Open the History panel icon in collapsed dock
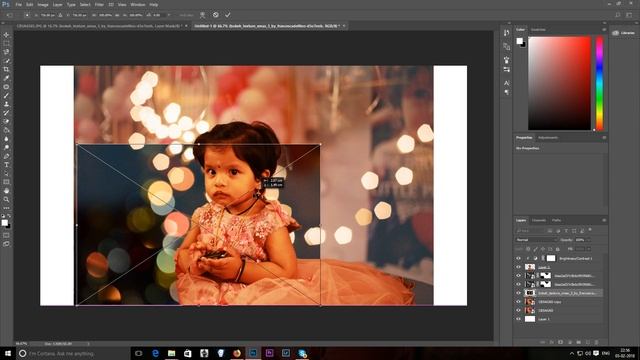The image size is (640, 360). coord(507,33)
